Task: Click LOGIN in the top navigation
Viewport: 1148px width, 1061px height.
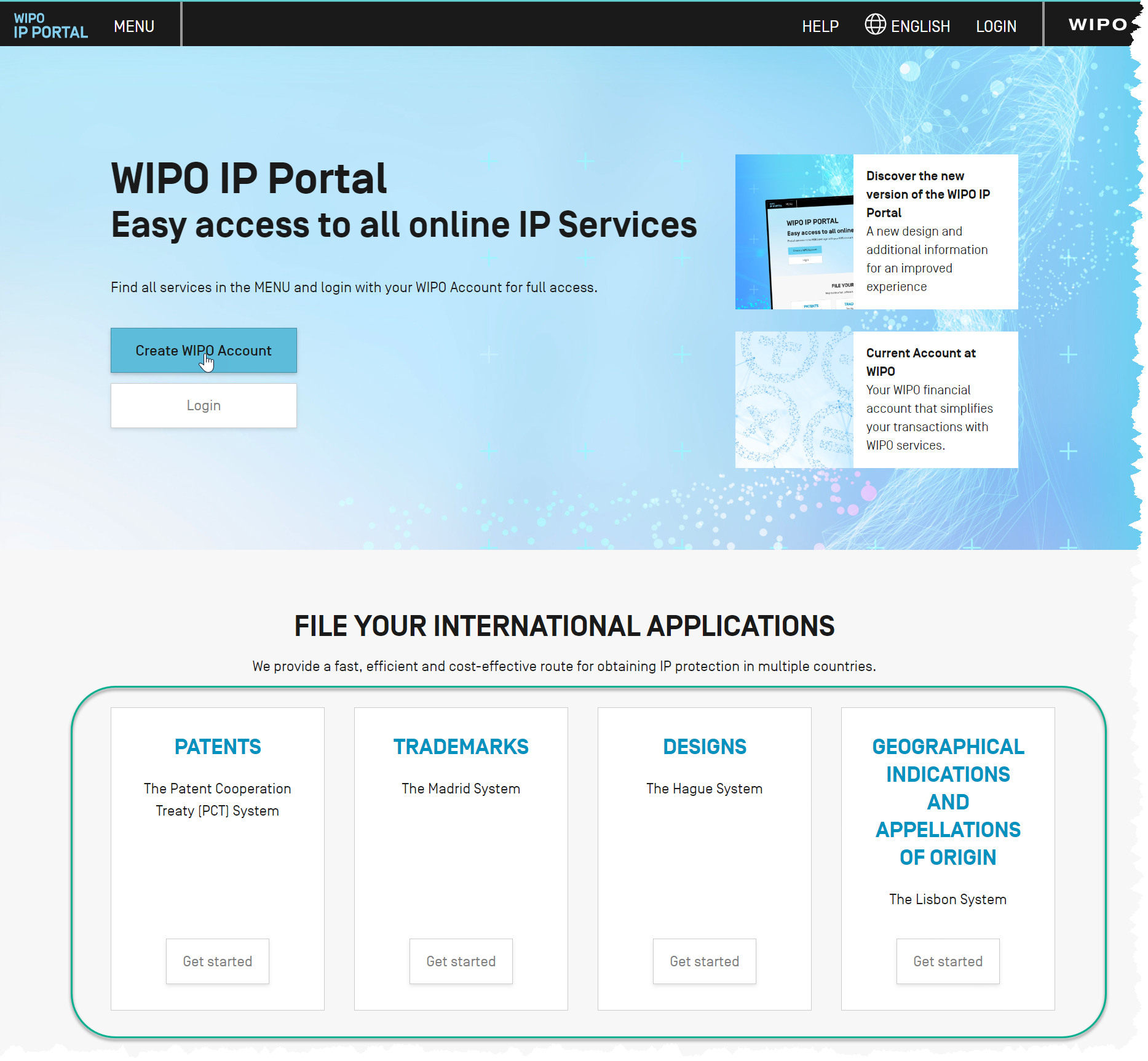Action: pos(996,26)
